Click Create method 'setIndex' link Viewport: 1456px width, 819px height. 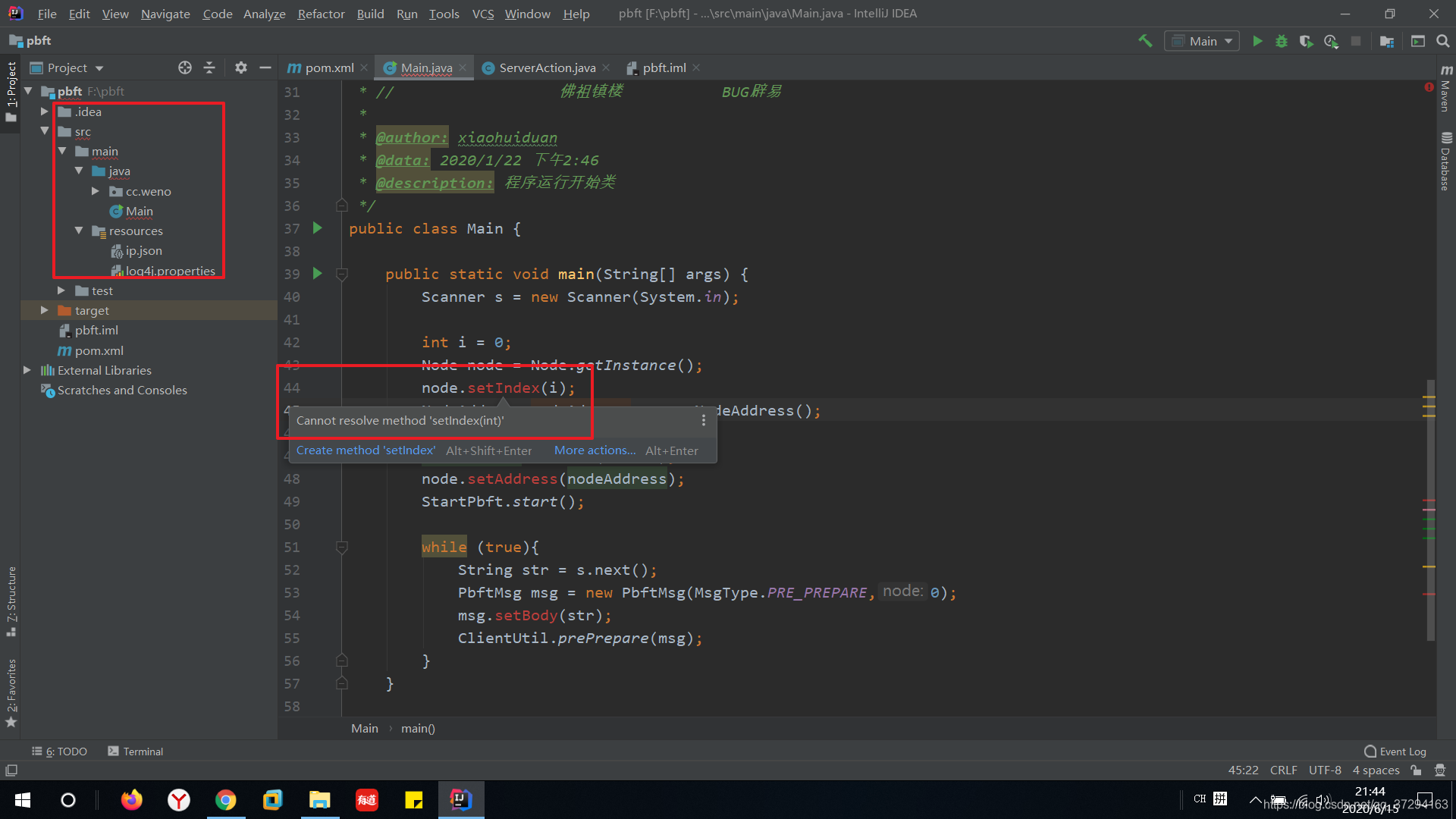tap(366, 450)
